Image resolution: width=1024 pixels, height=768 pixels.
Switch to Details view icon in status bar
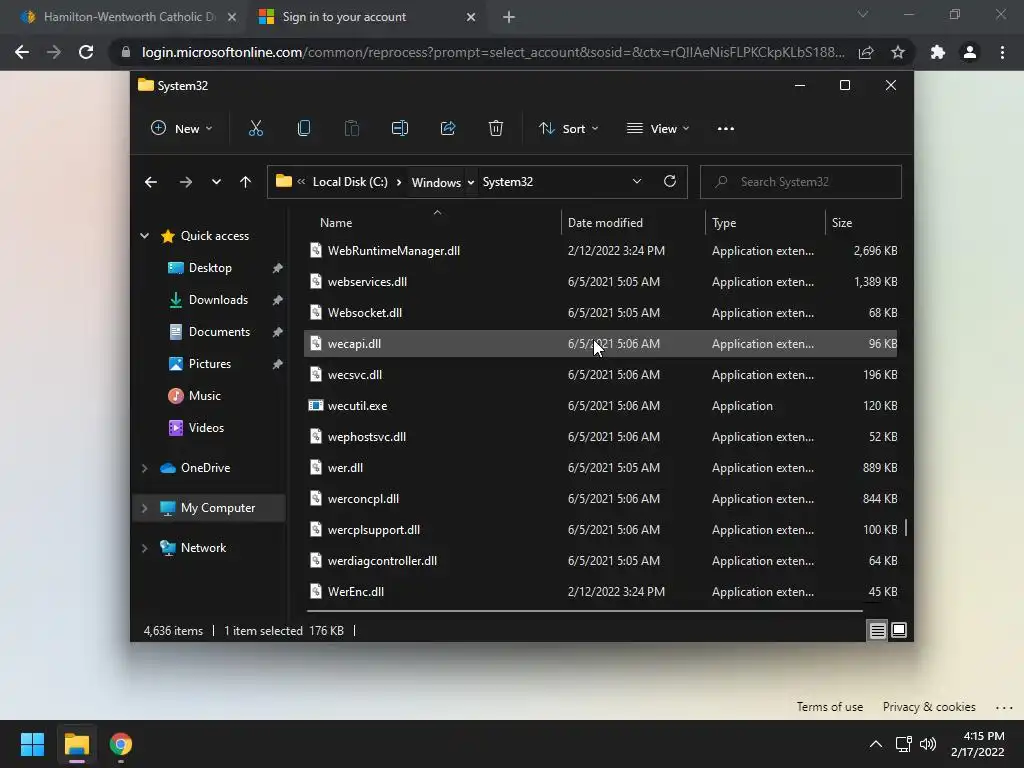[877, 630]
